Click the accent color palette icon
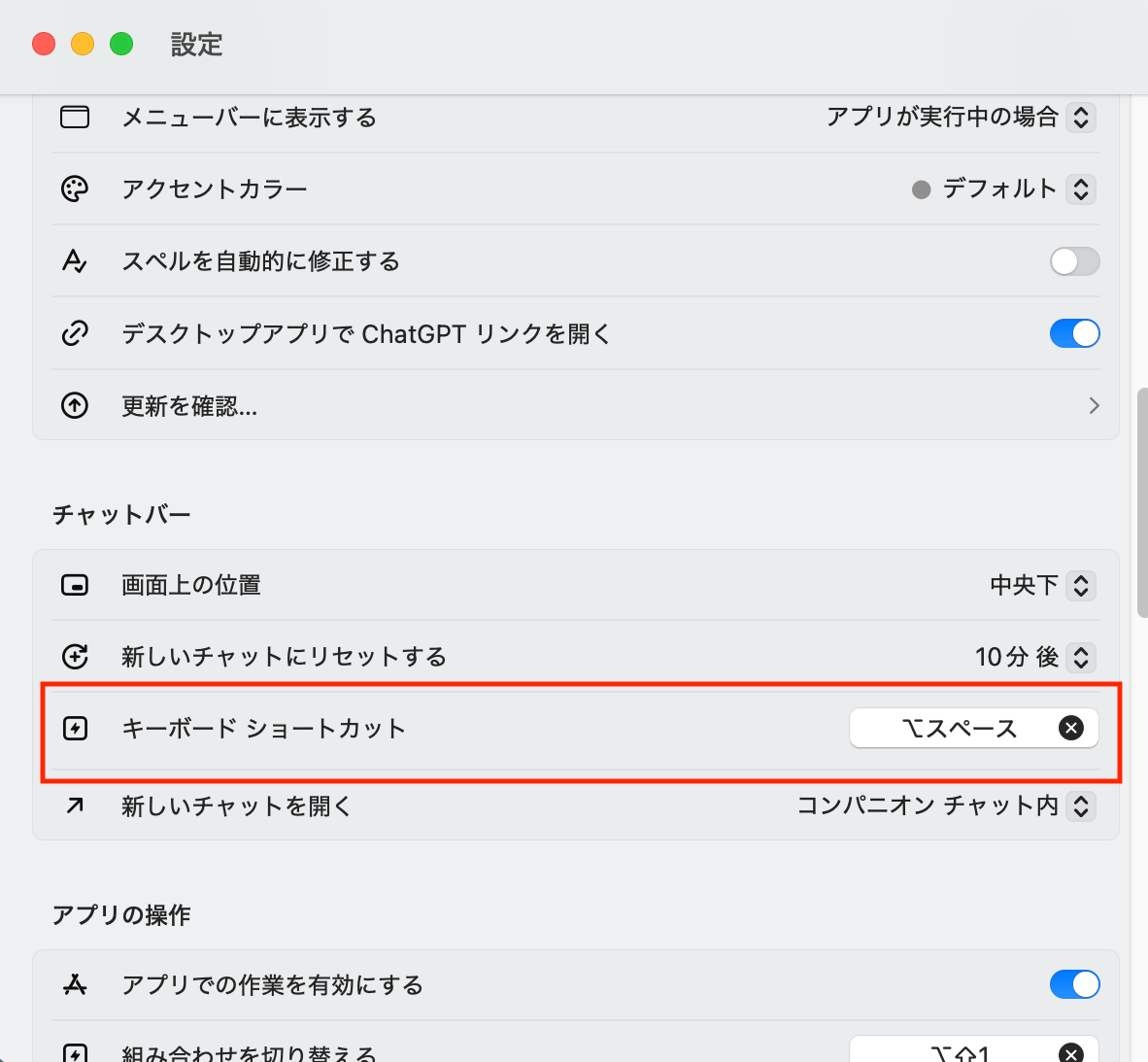 [x=75, y=188]
